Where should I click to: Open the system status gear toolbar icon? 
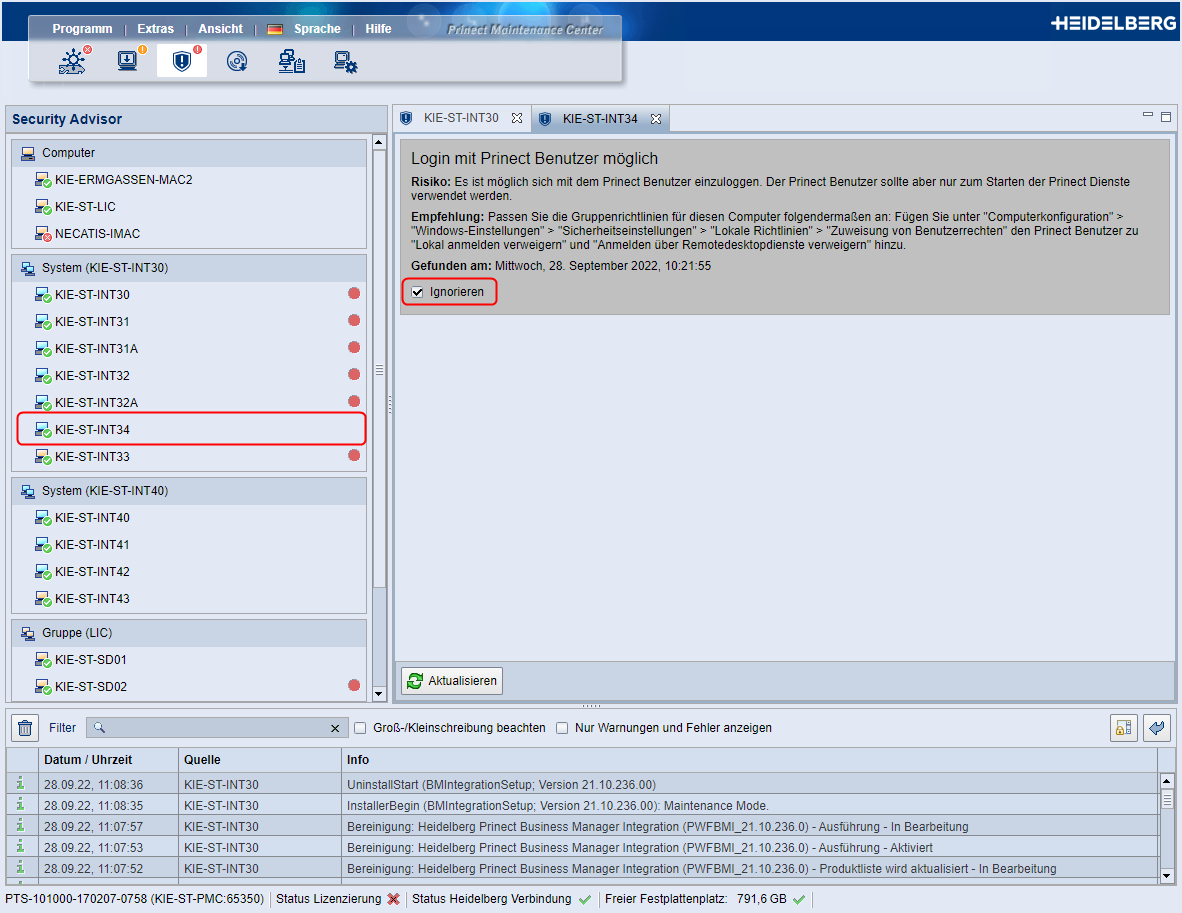click(x=73, y=61)
